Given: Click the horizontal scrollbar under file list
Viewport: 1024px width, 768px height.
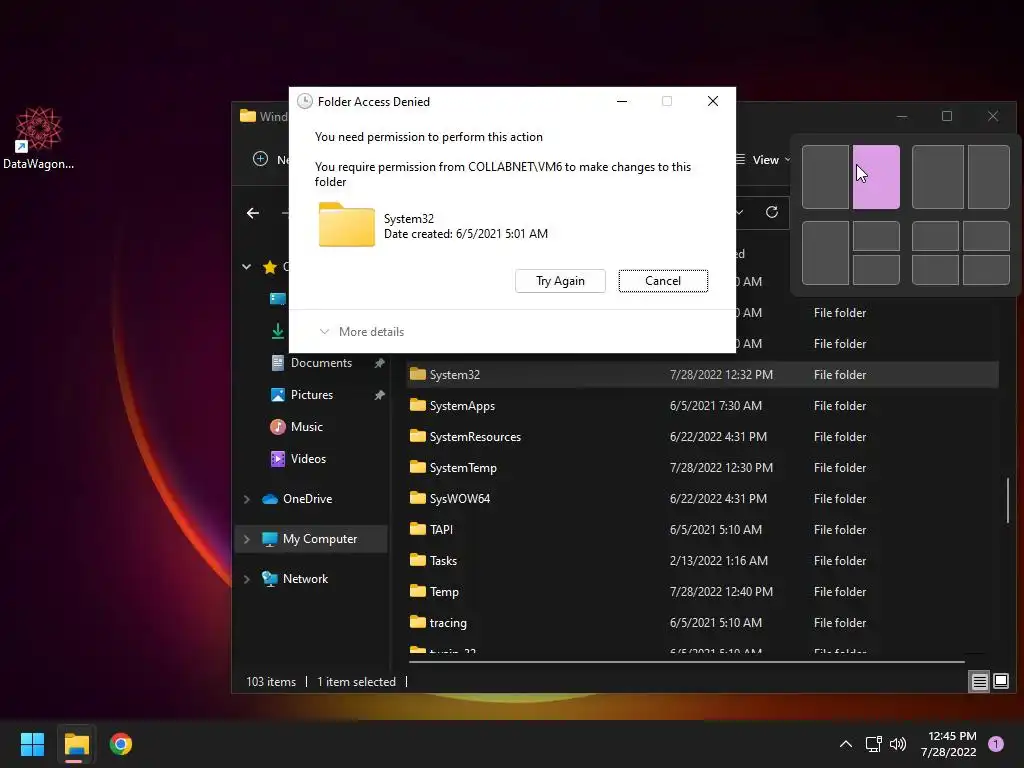Looking at the screenshot, I should pos(686,662).
